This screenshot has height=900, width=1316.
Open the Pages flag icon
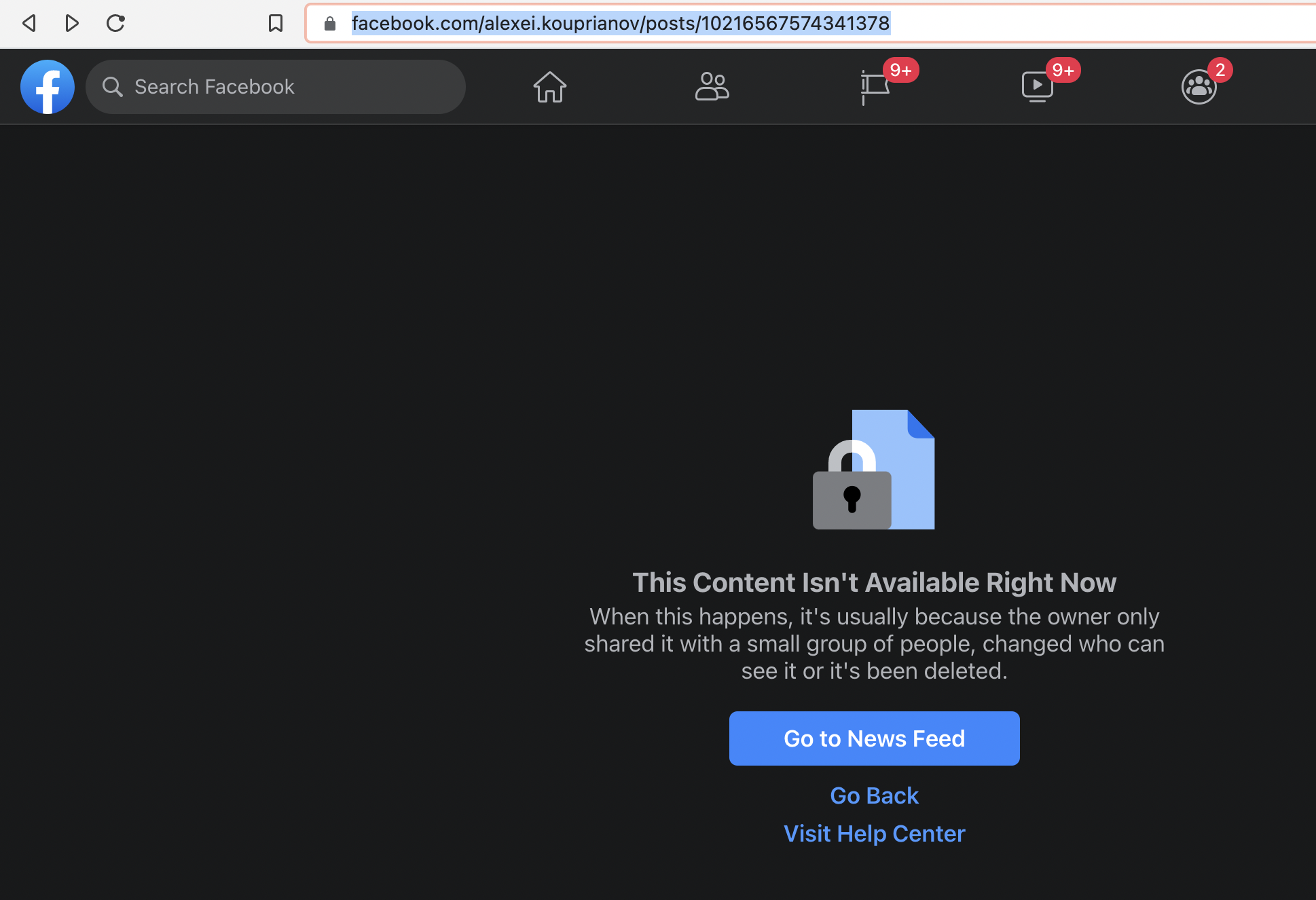875,87
